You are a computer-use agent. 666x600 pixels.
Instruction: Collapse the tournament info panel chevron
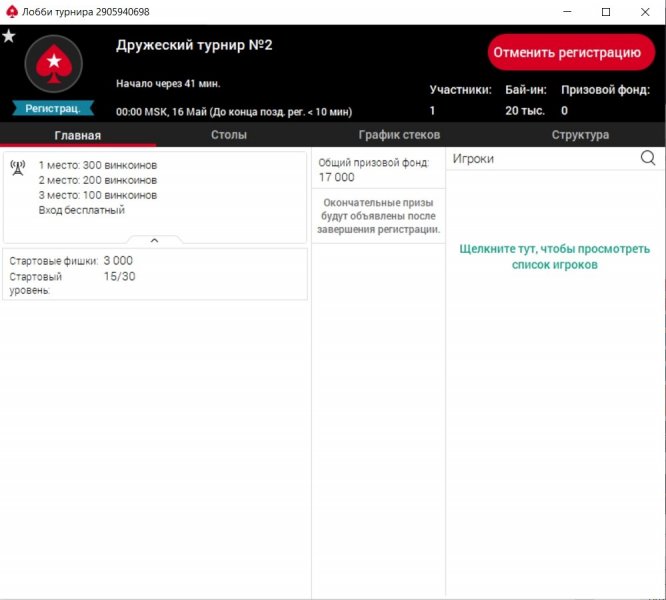(154, 241)
